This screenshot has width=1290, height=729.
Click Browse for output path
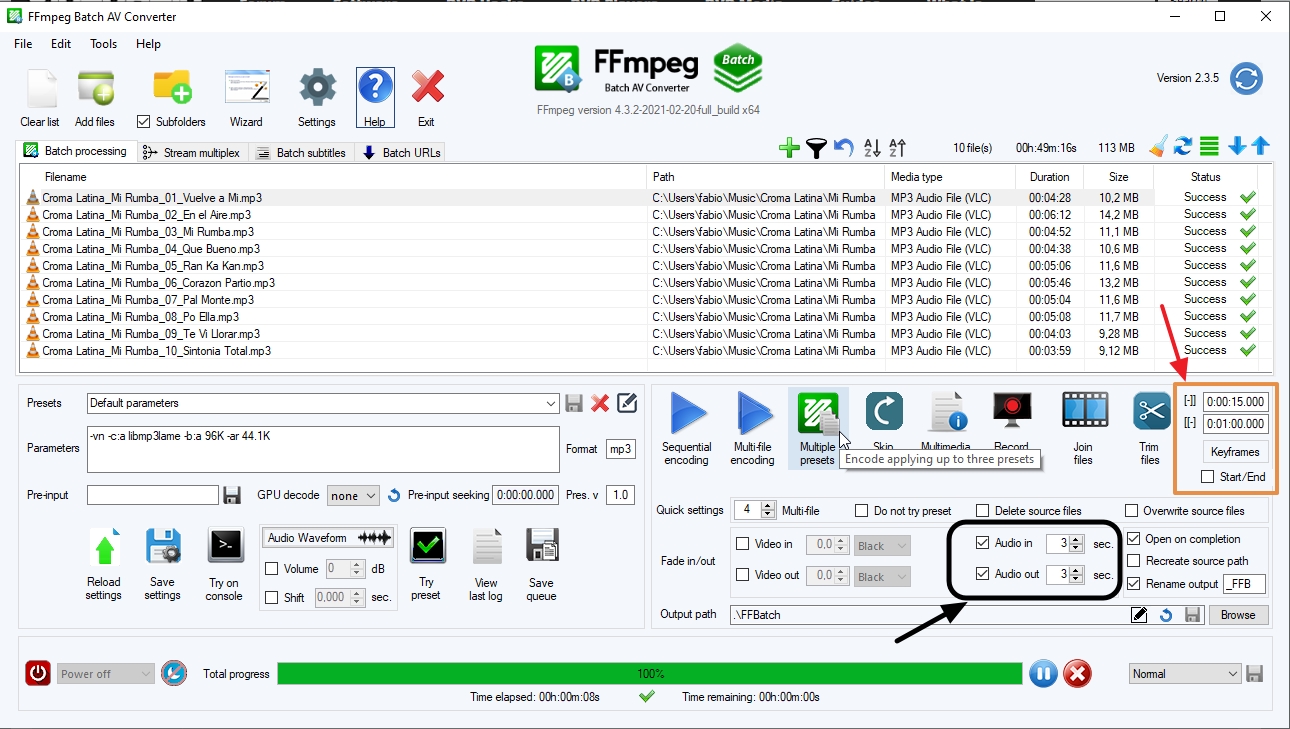(1238, 615)
